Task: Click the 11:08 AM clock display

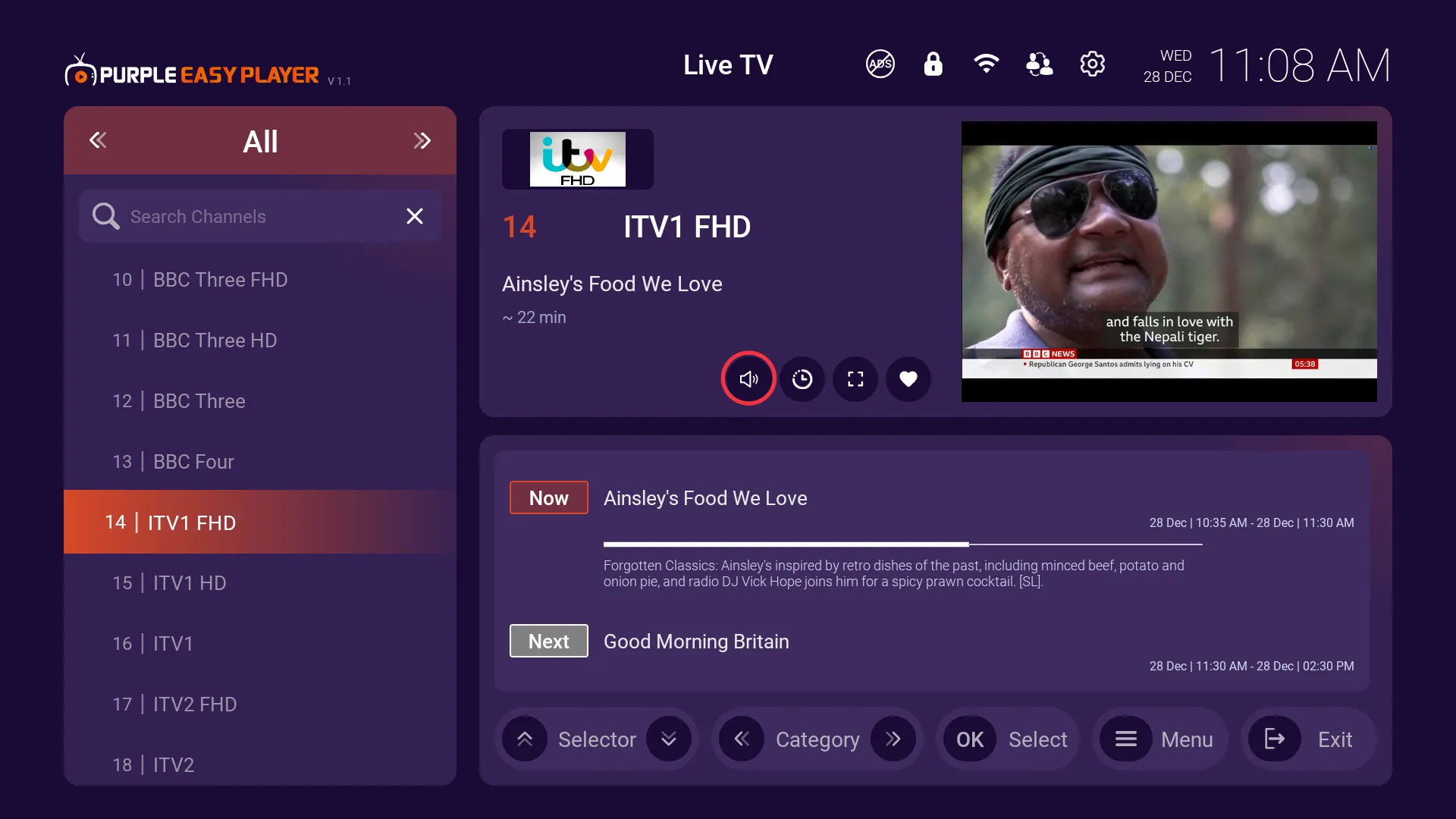Action: pos(1300,65)
